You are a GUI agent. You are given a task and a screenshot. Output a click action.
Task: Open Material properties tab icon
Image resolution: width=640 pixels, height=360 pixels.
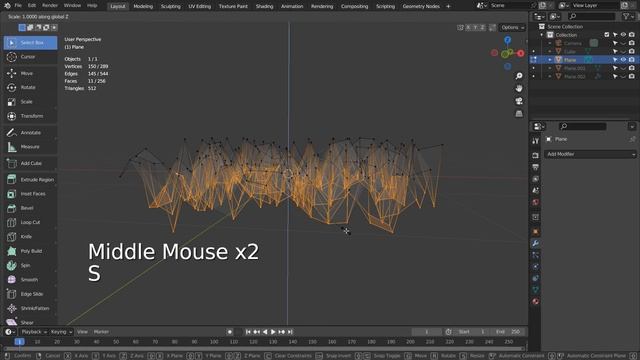click(536, 301)
